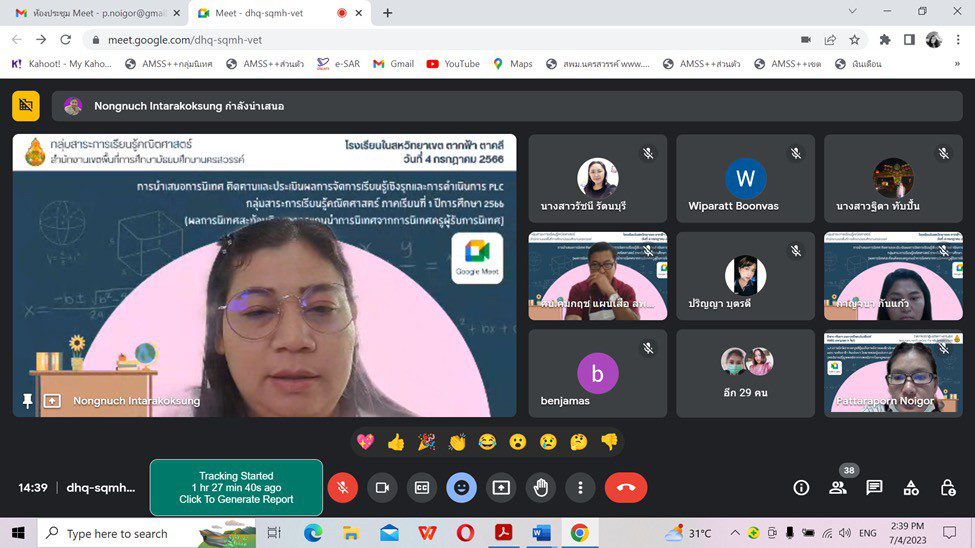
Task: Share this page icon in address bar
Action: [x=830, y=40]
